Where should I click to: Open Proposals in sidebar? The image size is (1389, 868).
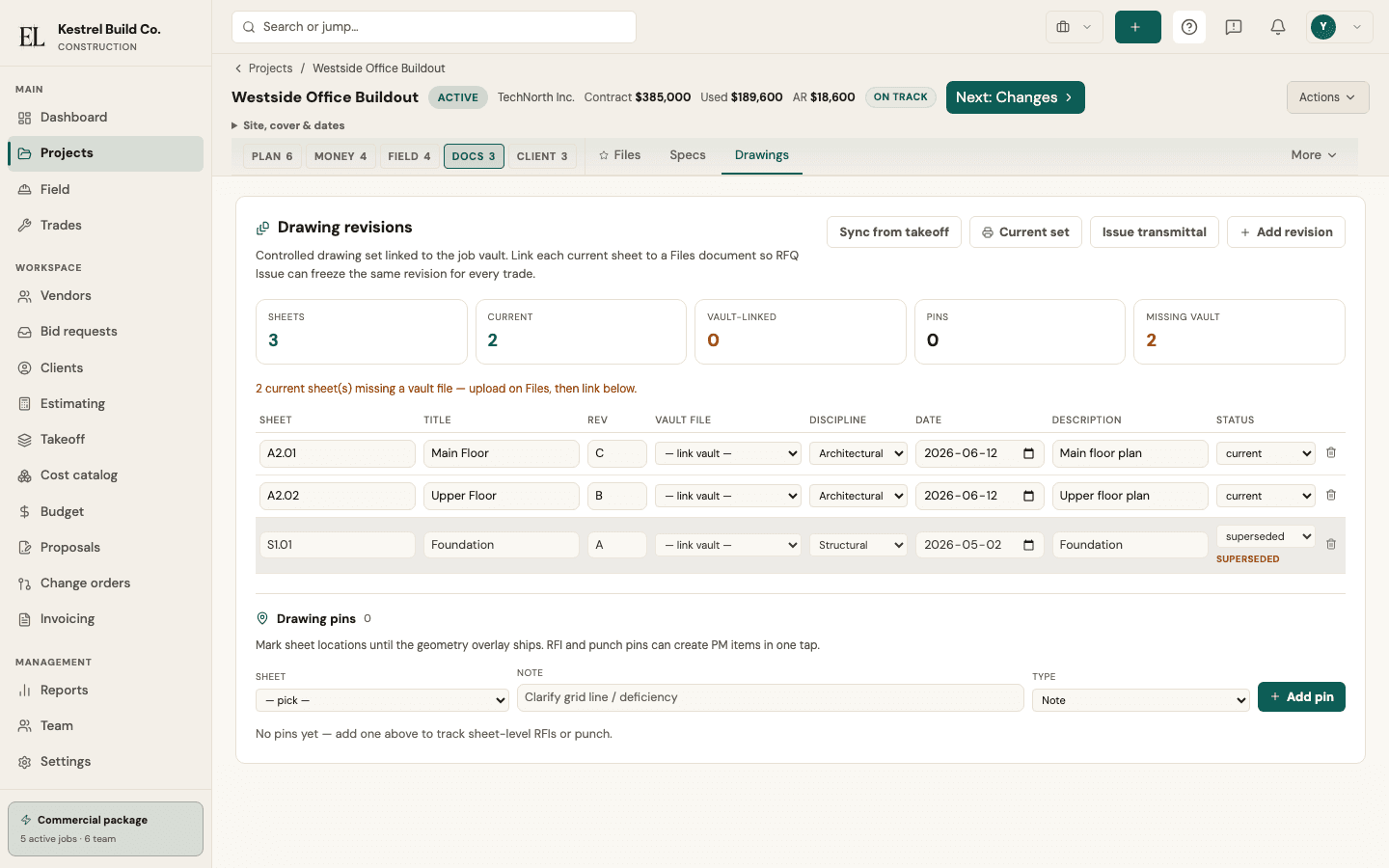[105, 547]
